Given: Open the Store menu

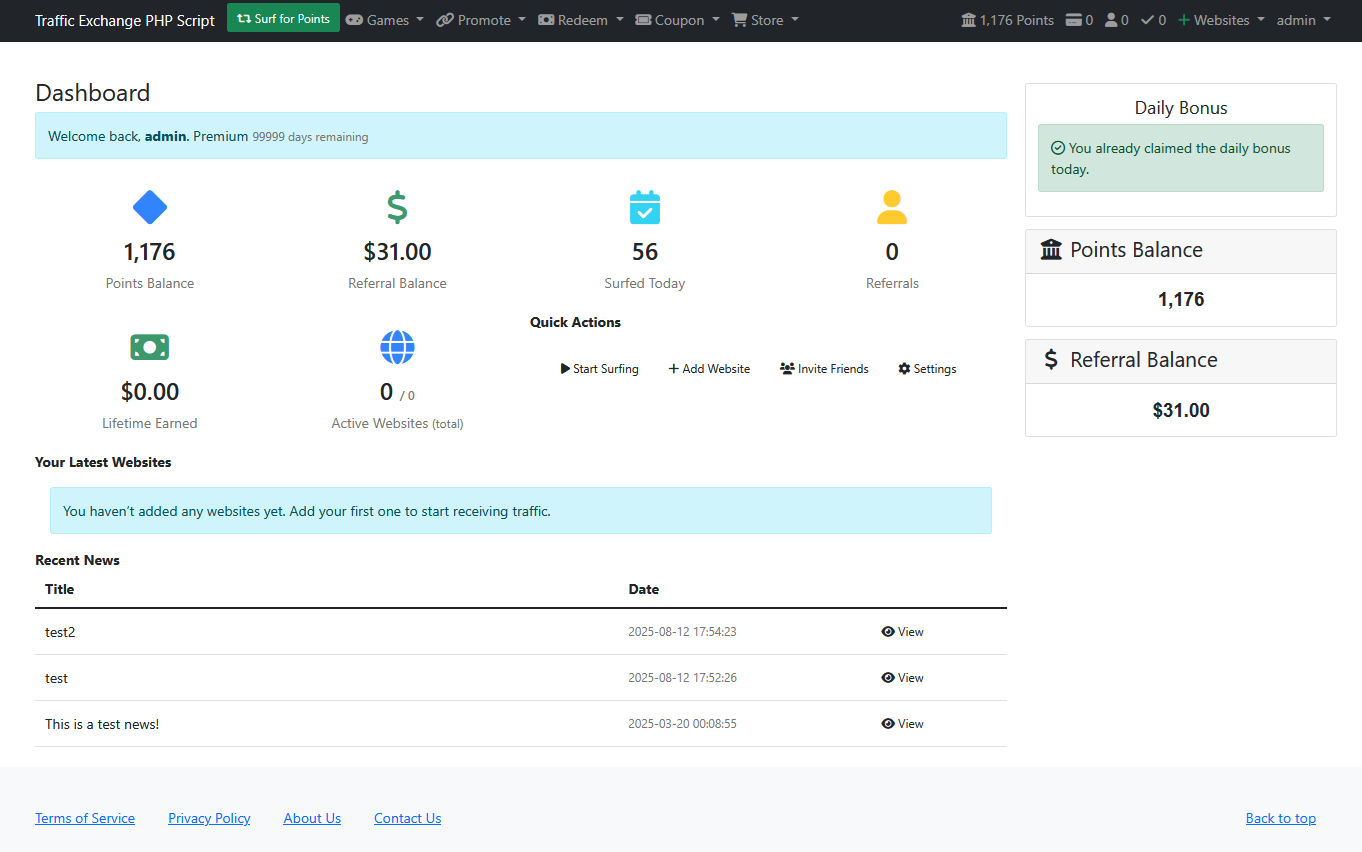Looking at the screenshot, I should tap(765, 20).
